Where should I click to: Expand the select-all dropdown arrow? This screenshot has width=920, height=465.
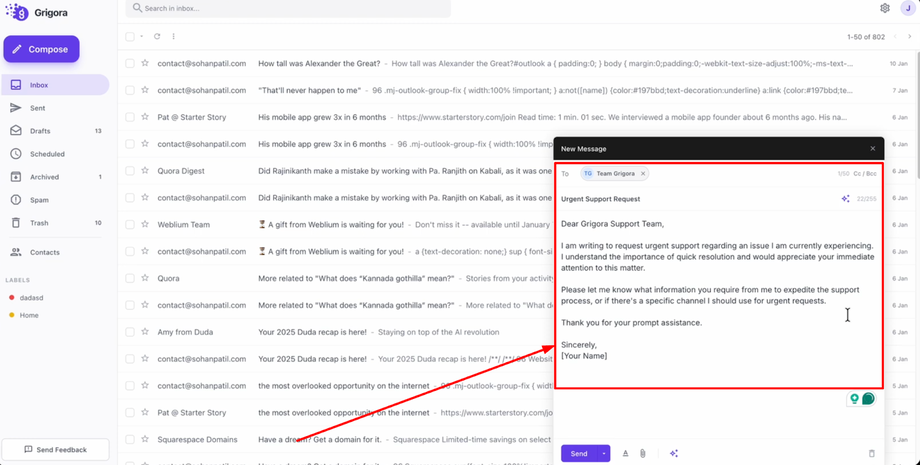coord(141,36)
